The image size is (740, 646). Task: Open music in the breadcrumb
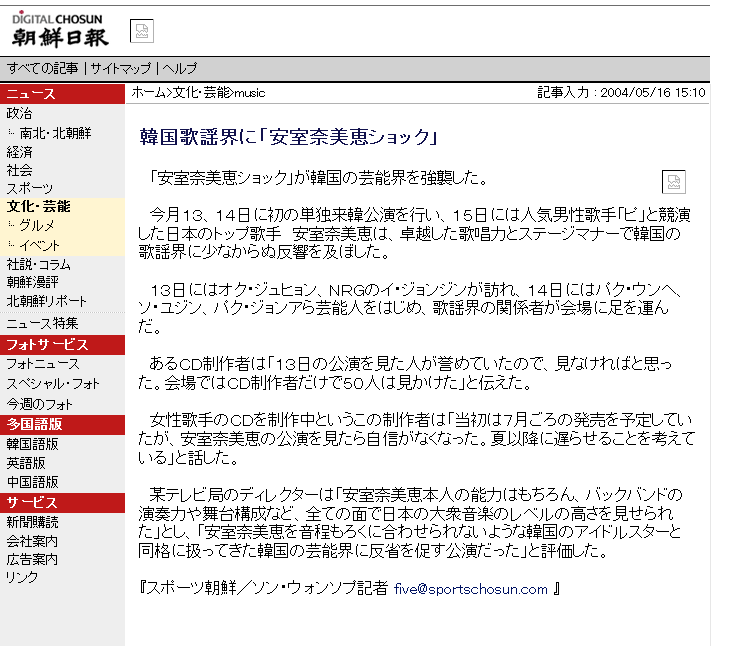[250, 93]
